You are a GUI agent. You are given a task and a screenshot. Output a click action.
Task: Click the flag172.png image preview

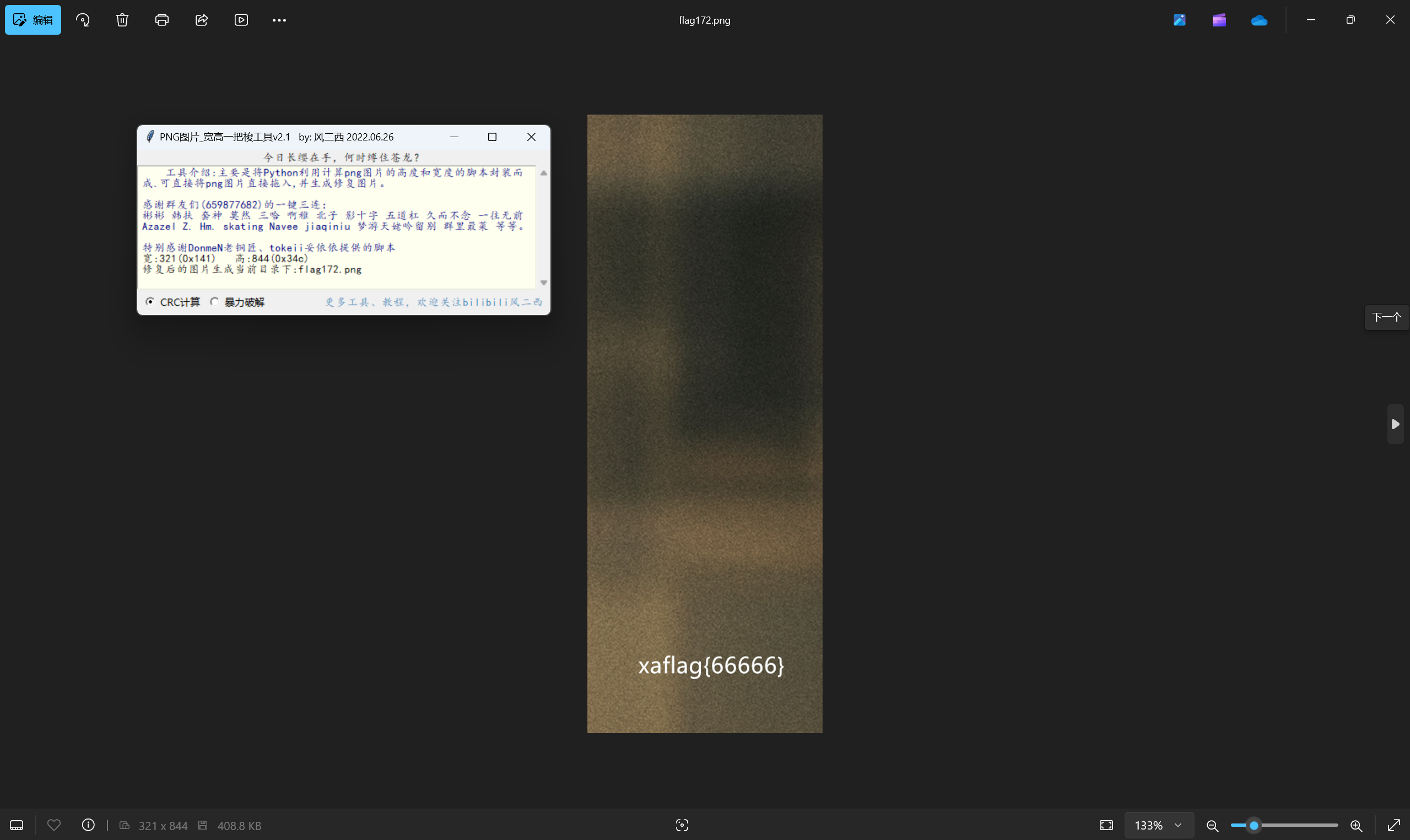(x=705, y=424)
